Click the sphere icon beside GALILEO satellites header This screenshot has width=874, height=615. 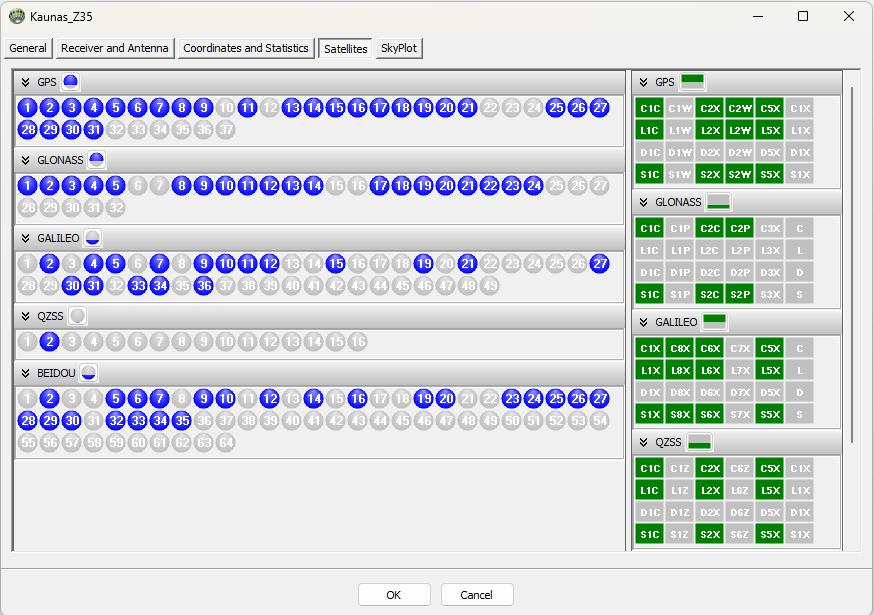click(93, 238)
